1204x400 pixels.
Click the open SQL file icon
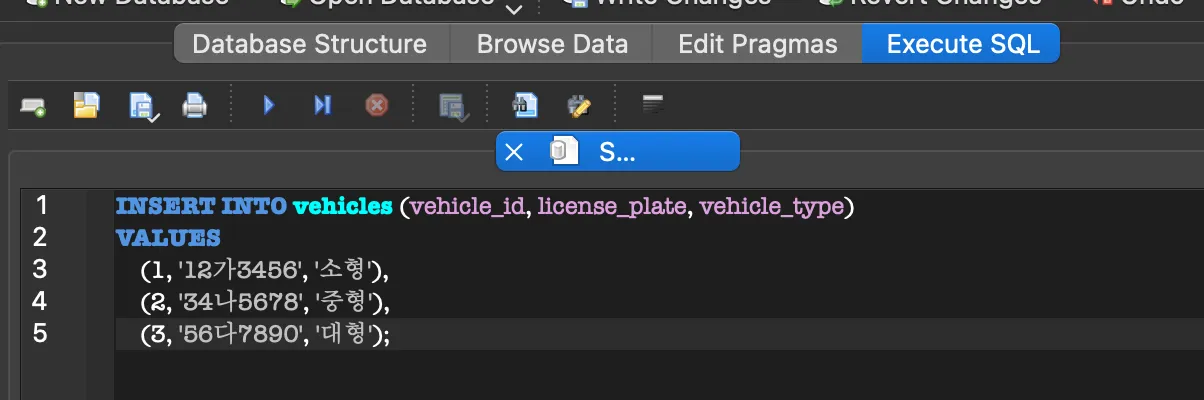pos(87,104)
